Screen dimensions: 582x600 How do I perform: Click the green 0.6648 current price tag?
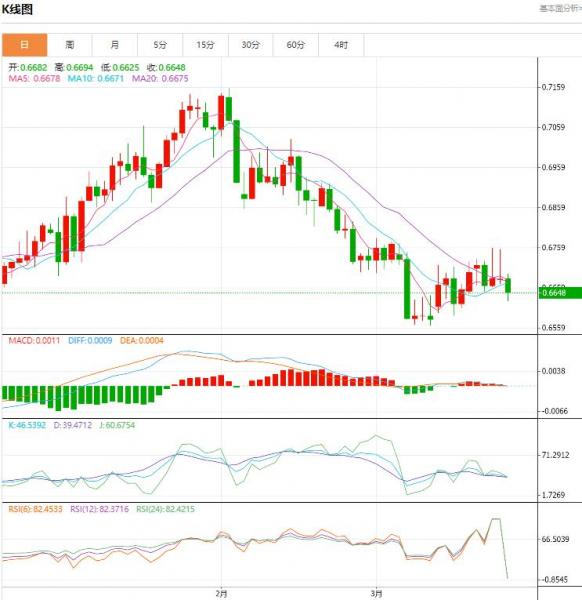click(x=560, y=293)
